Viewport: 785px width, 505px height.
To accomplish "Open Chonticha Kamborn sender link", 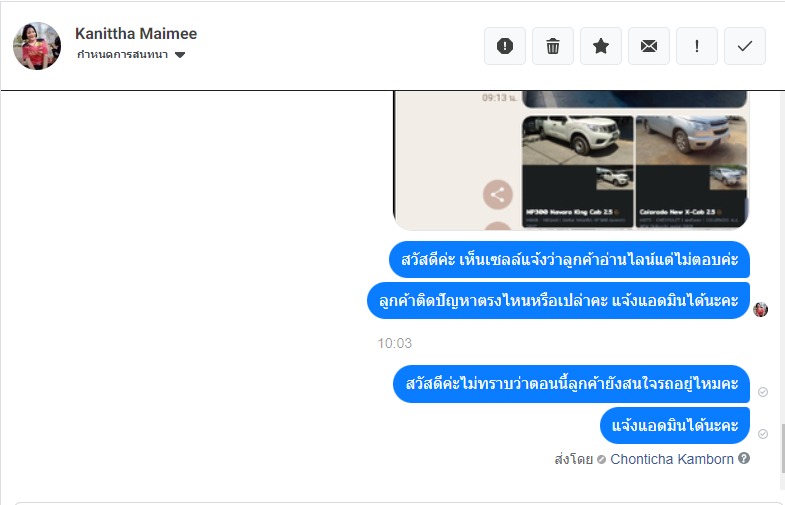I will click(x=672, y=459).
